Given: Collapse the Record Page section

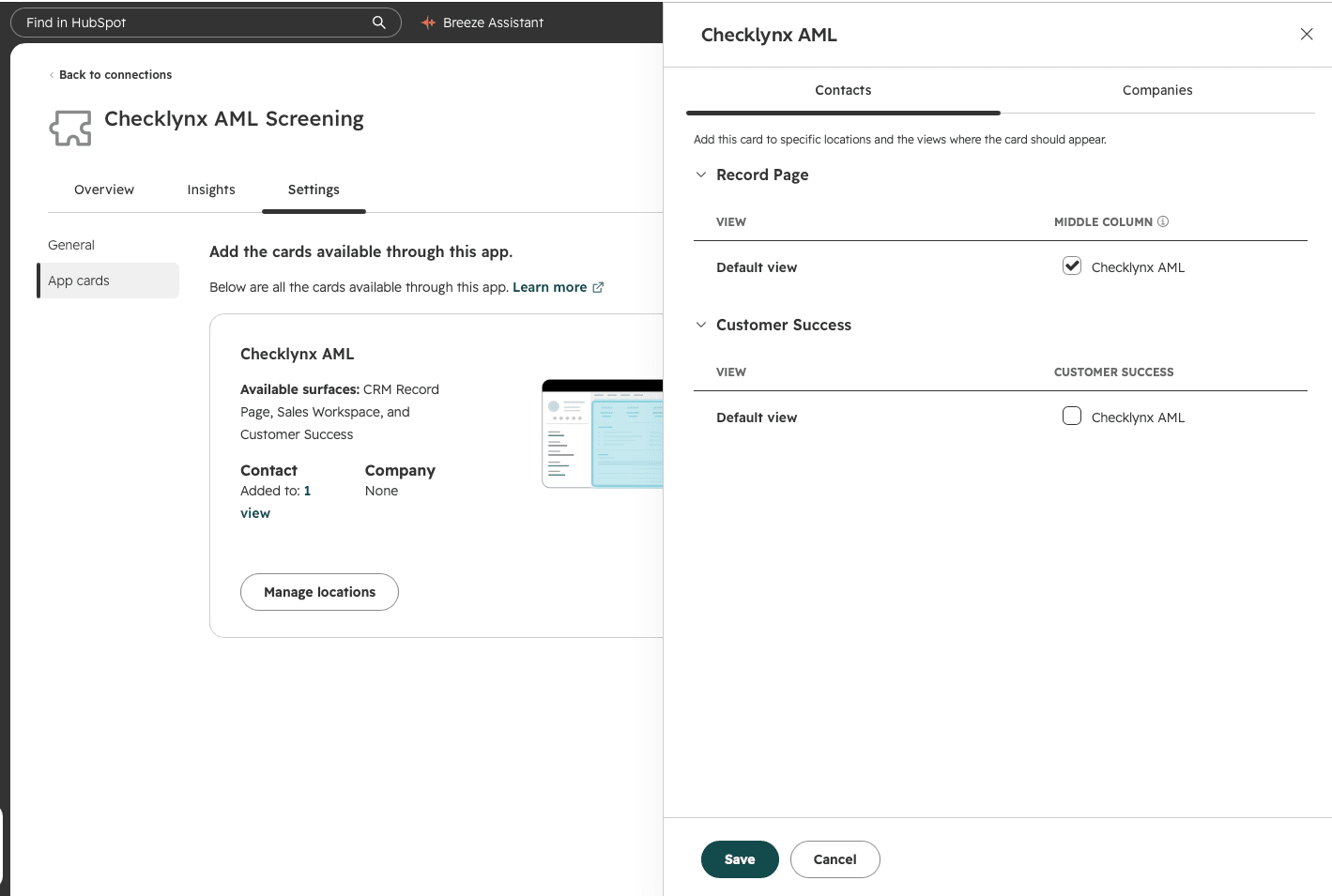Looking at the screenshot, I should click(x=701, y=175).
